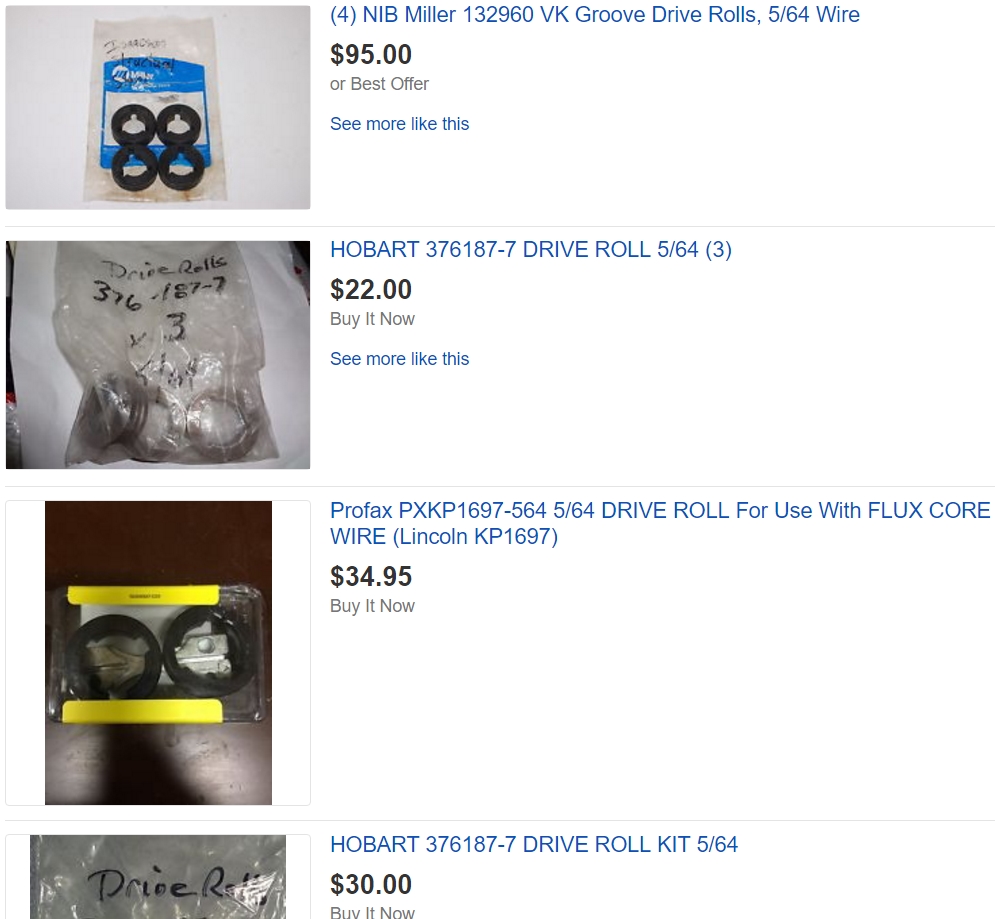Click Buy It Now under the $22.00 price
The width and height of the screenshot is (995, 919).
click(x=372, y=319)
